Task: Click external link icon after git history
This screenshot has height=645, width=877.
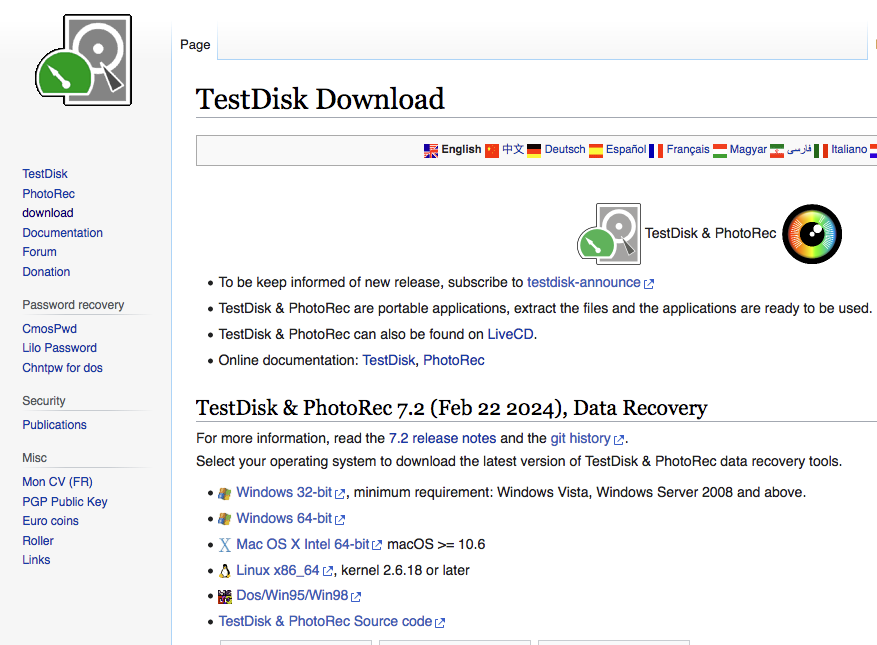Action: point(619,440)
